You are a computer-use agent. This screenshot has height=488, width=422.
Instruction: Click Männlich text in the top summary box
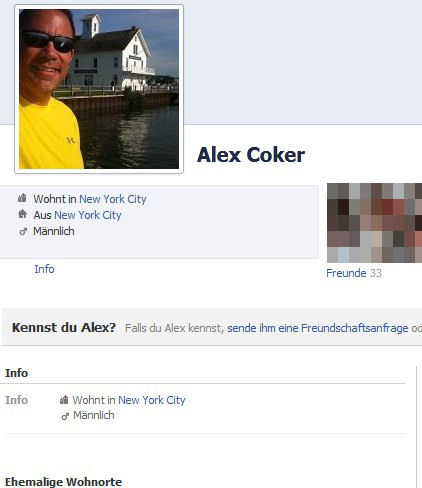[x=54, y=231]
